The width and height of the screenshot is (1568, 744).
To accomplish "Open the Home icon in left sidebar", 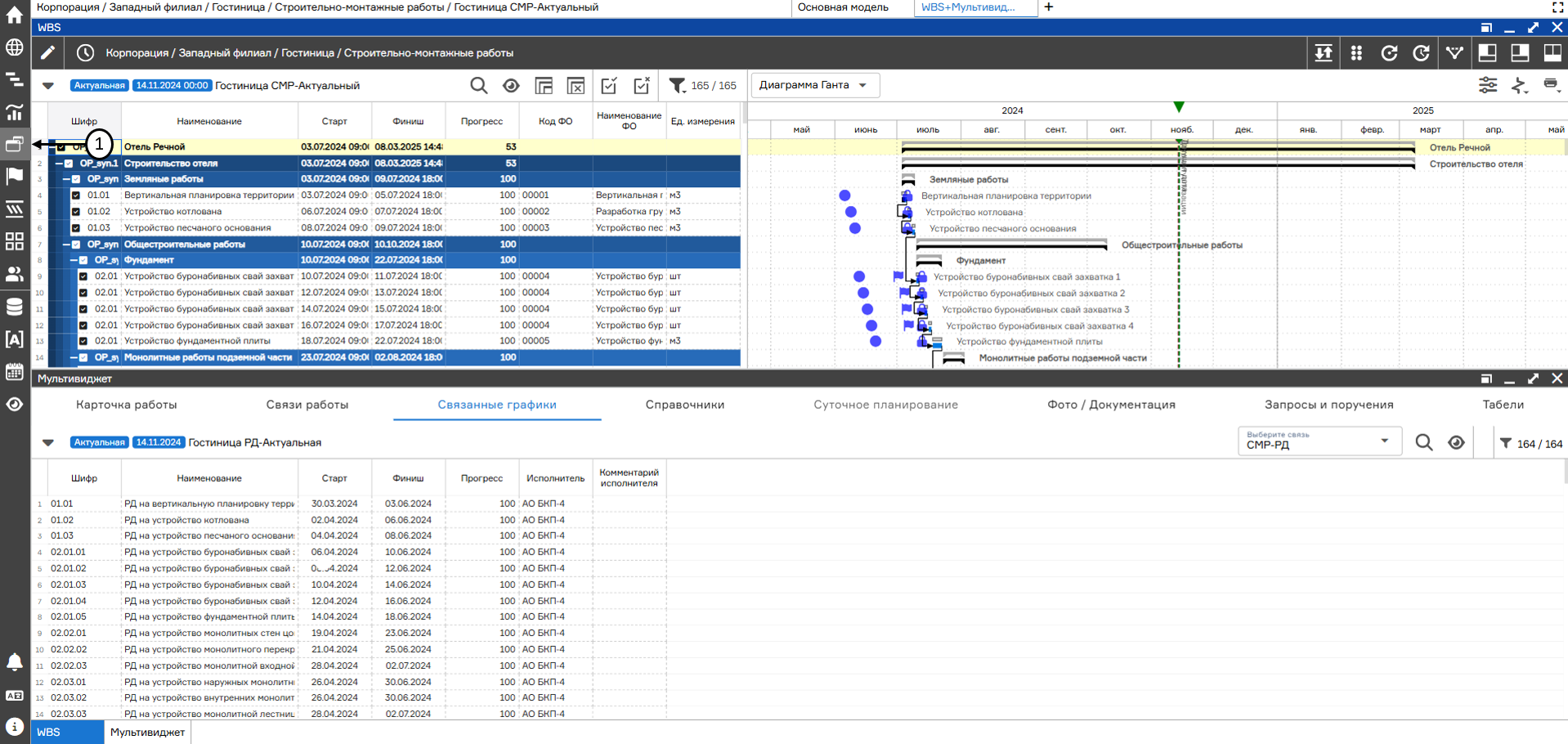I will point(15,16).
